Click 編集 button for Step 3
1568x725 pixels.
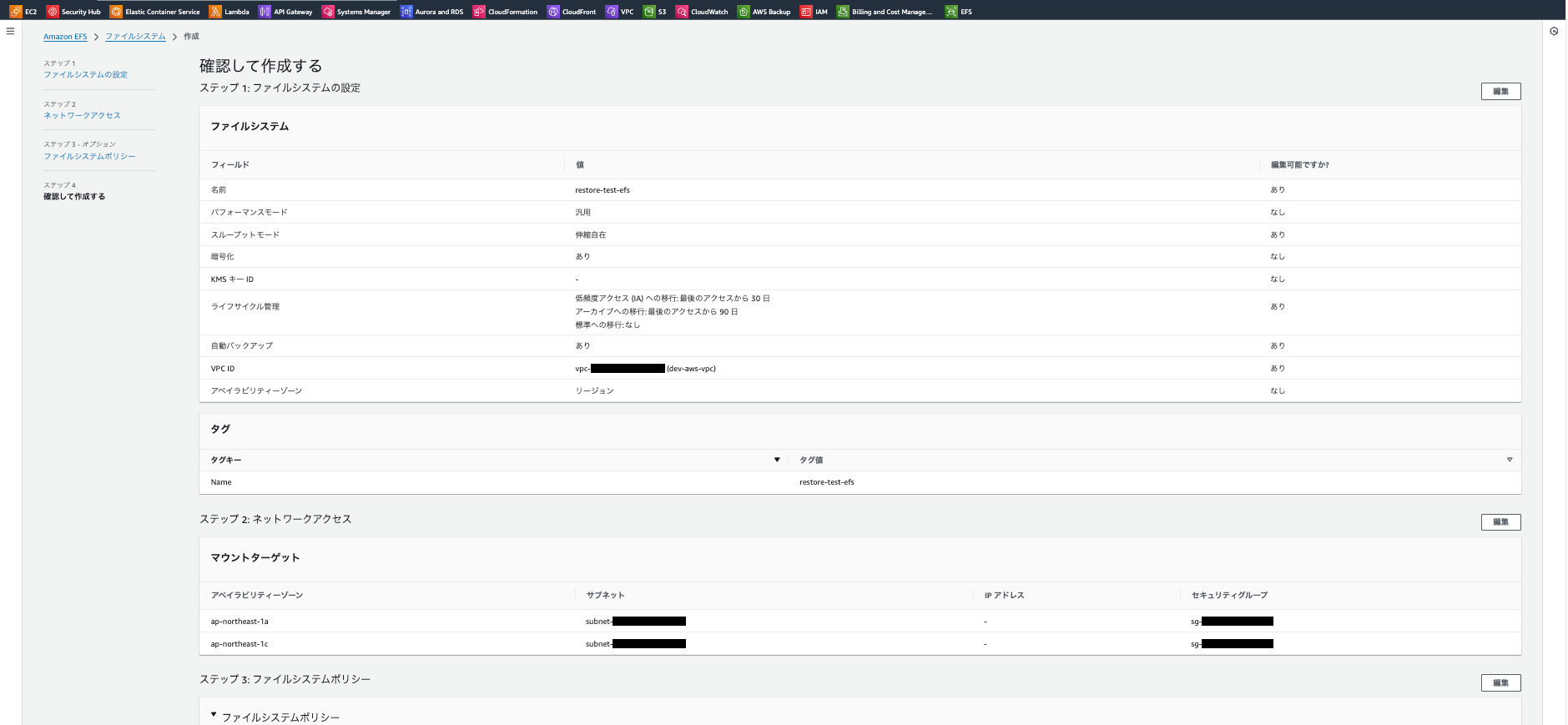(1500, 683)
